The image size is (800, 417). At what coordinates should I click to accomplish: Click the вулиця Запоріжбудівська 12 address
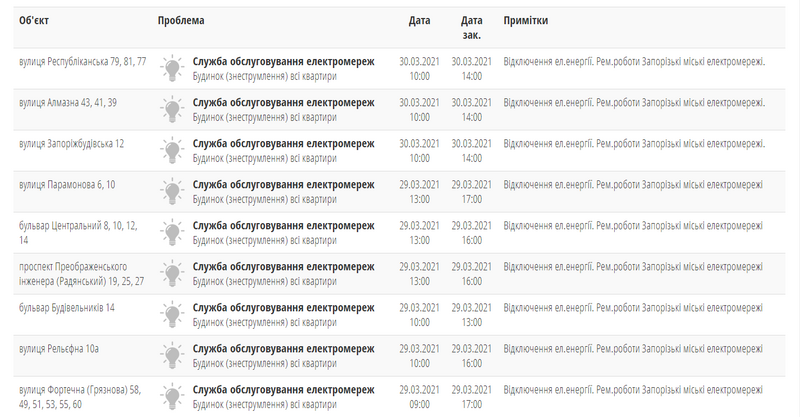pos(72,144)
